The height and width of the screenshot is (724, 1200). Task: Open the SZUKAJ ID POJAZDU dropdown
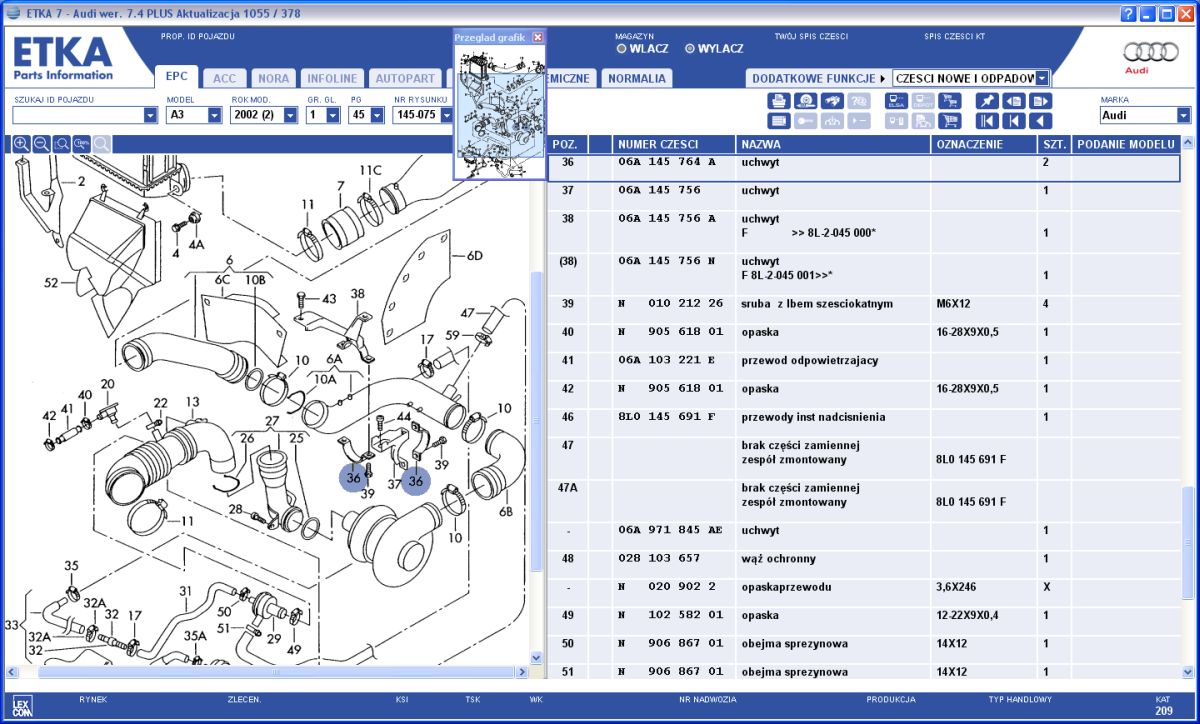coord(150,115)
